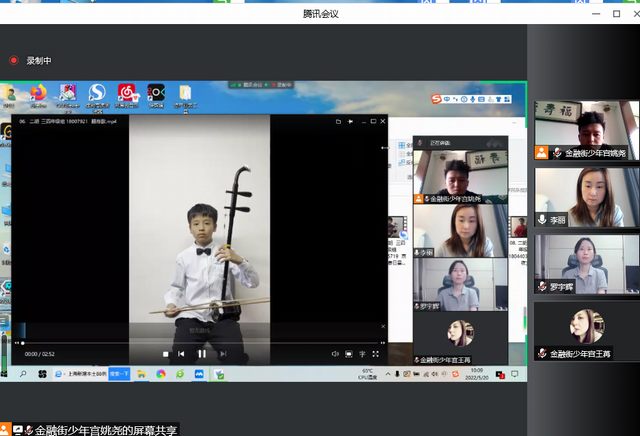Click the screen-share label at bottom left
Viewport: 640px width, 436px height.
(89, 430)
